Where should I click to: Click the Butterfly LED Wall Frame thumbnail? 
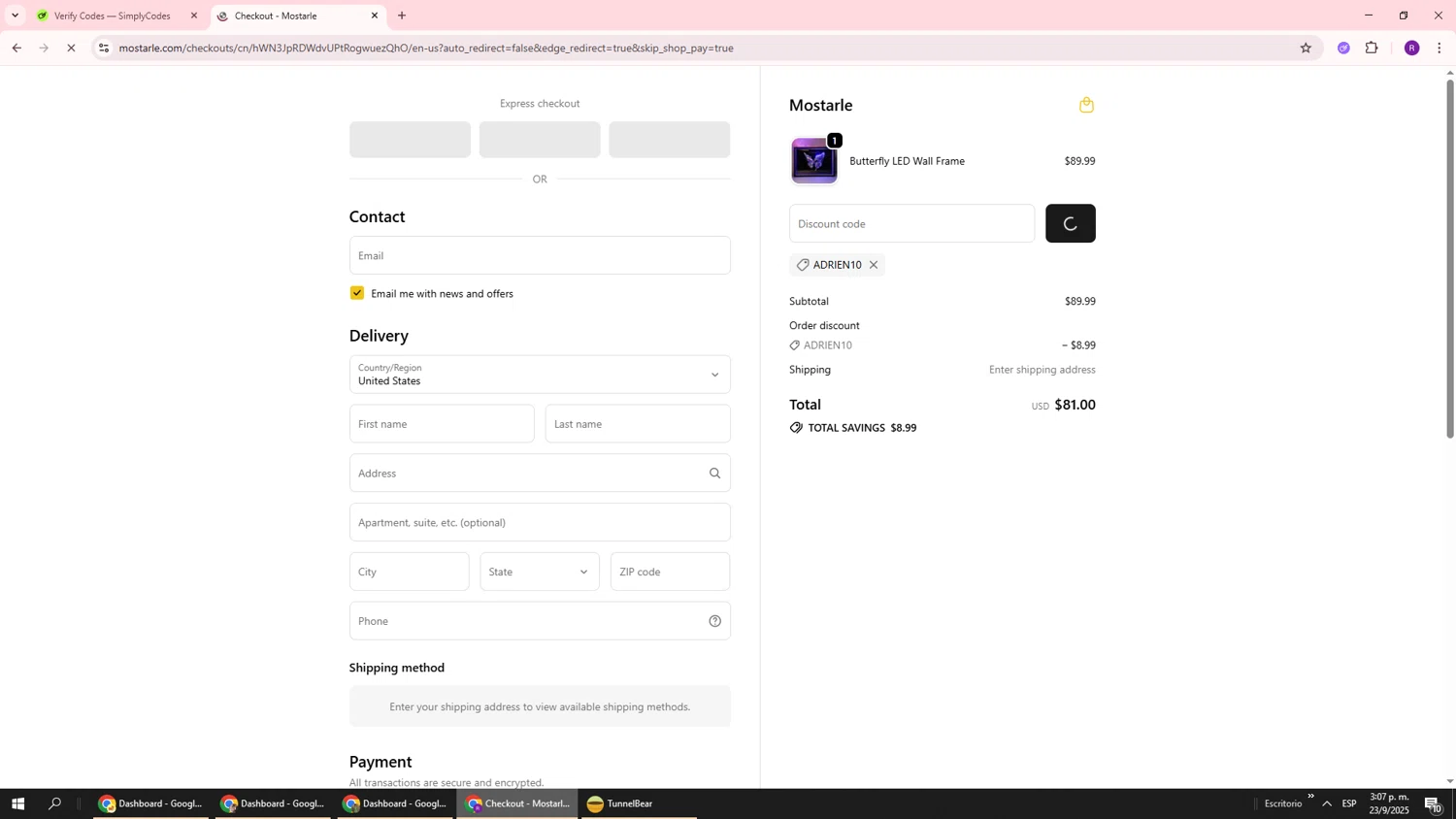tap(814, 161)
